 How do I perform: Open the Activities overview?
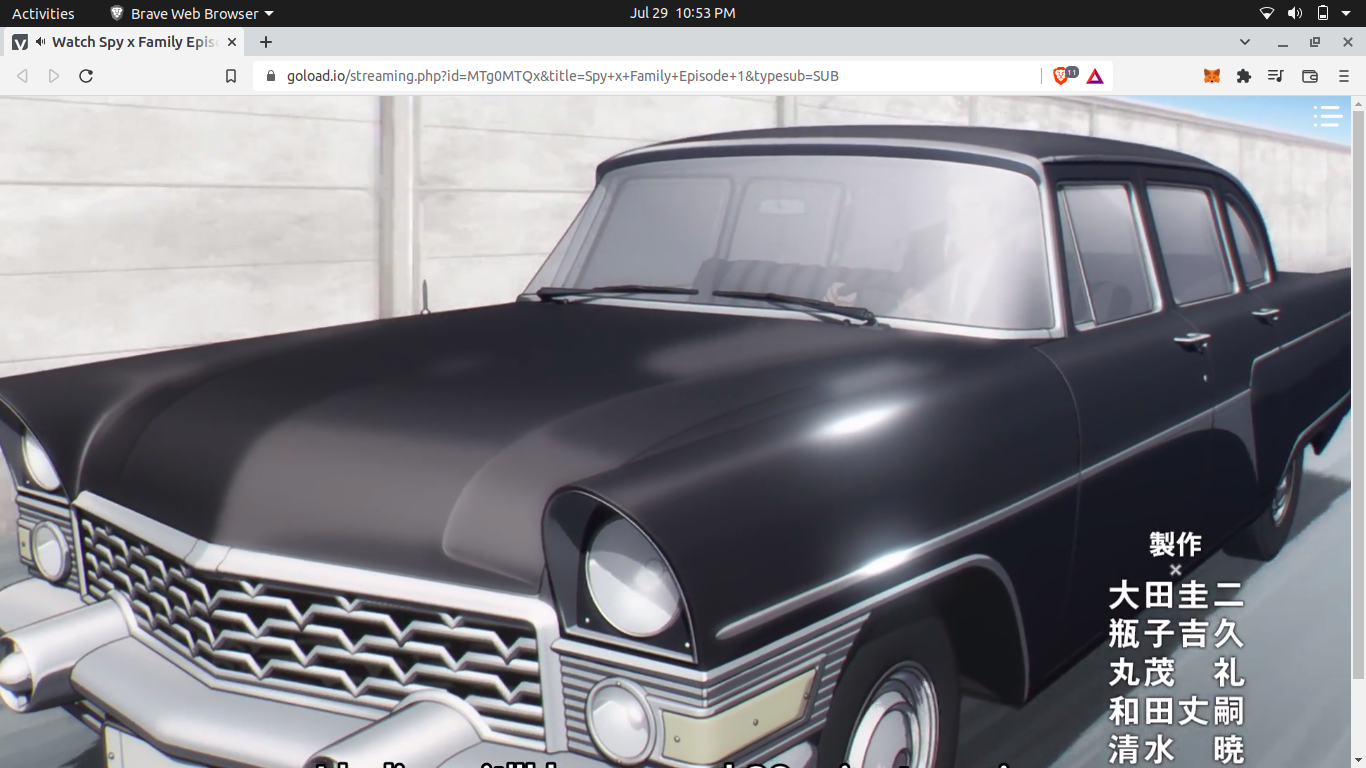click(x=43, y=13)
